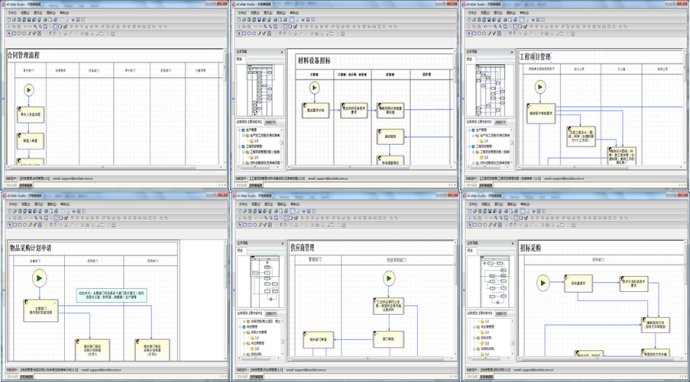The image size is (690, 382).
Task: Click the 招标采购 diagram title
Action: [531, 248]
